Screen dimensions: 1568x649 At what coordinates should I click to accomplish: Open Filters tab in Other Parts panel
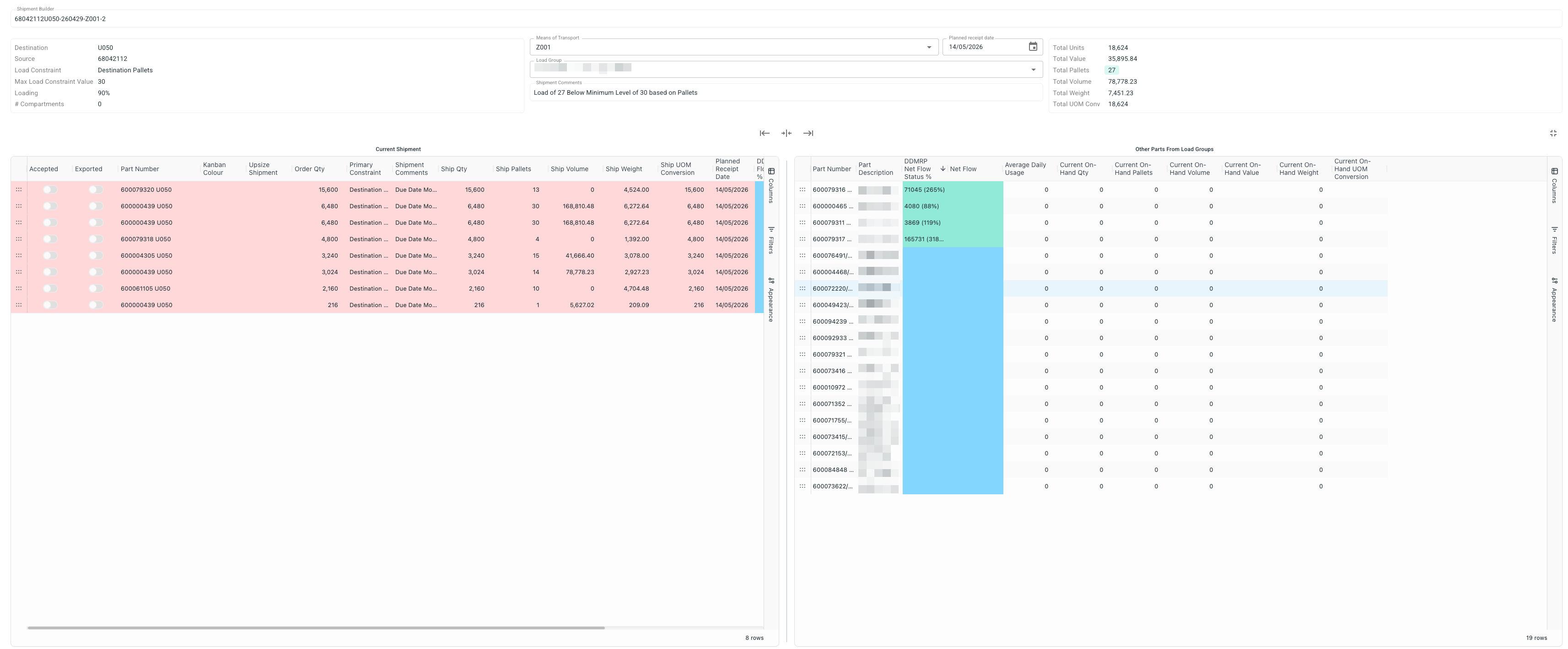coord(1554,240)
